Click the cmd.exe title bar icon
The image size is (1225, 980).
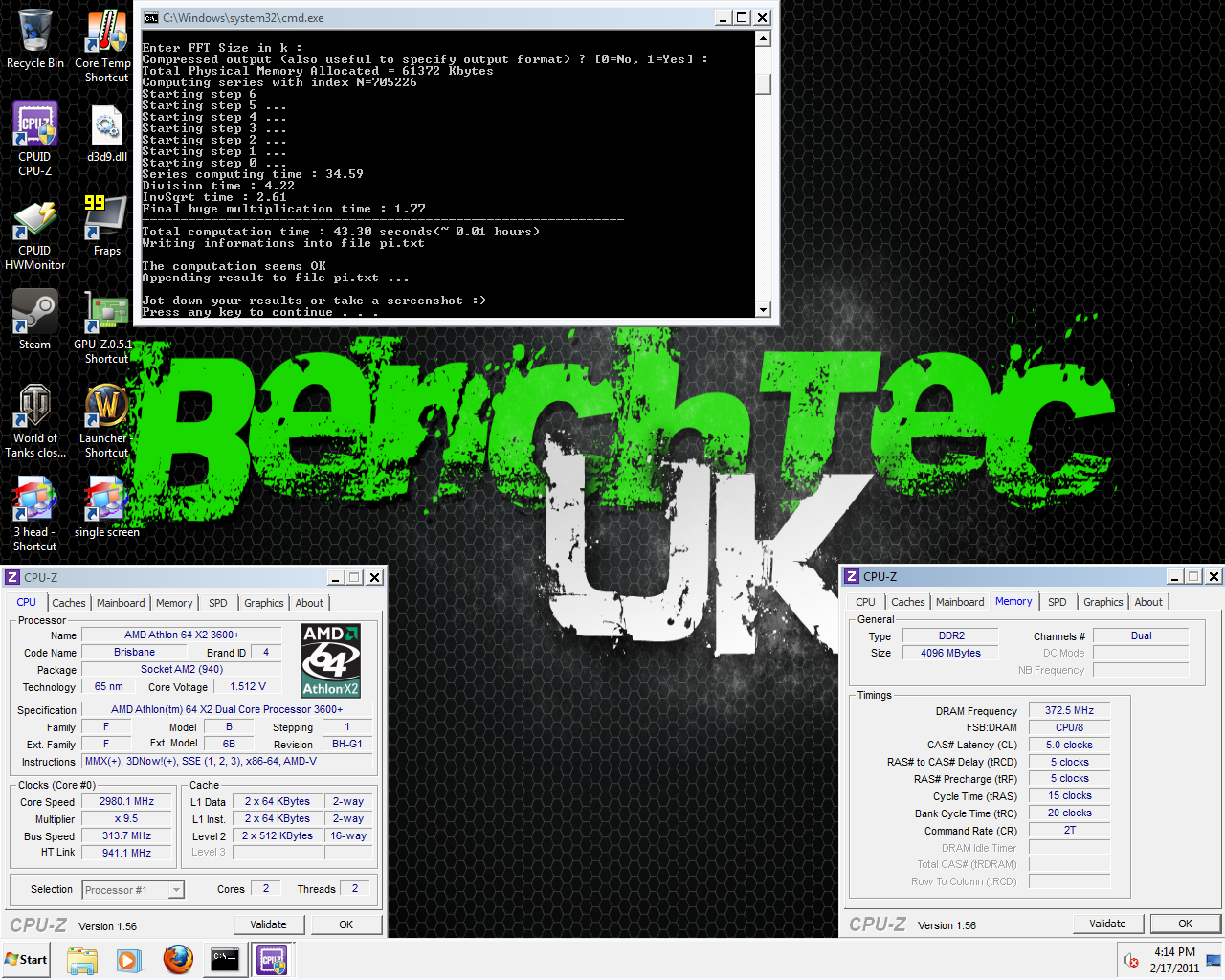click(x=150, y=17)
